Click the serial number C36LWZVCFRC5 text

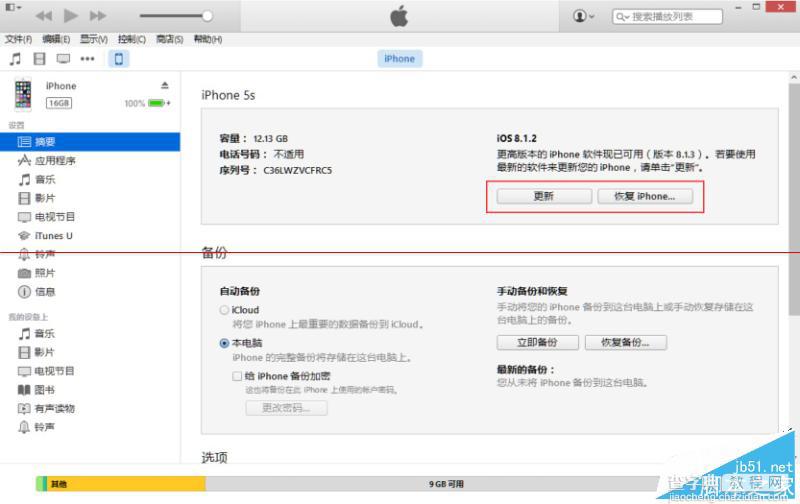point(297,170)
